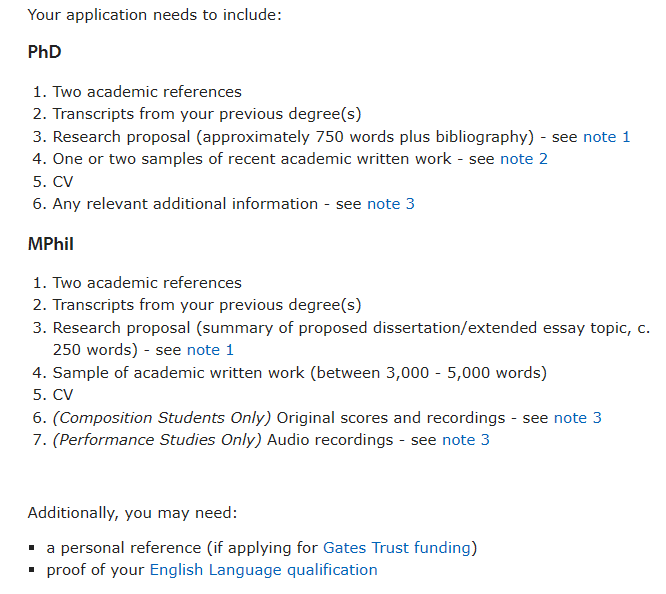Click the PhD section heading

pos(45,52)
